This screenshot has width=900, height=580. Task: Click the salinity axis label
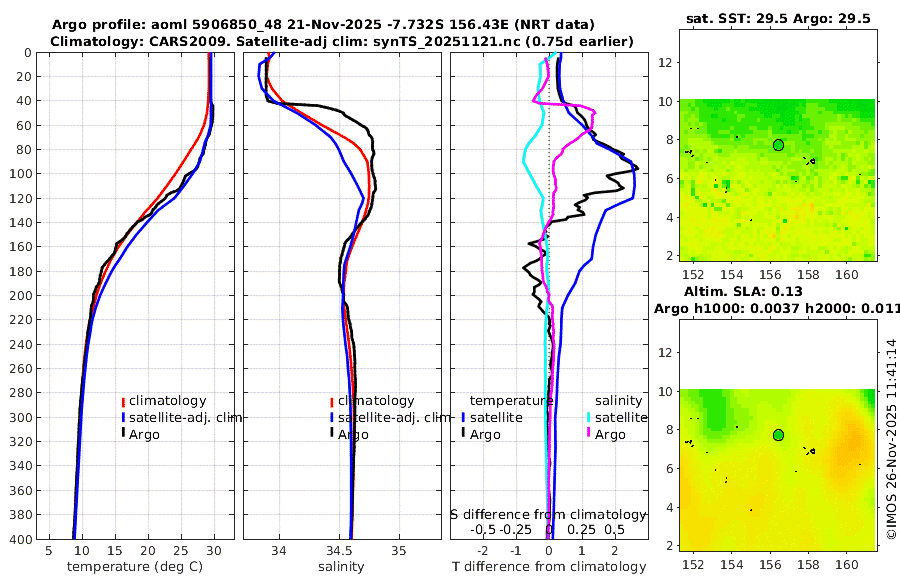coord(341,567)
